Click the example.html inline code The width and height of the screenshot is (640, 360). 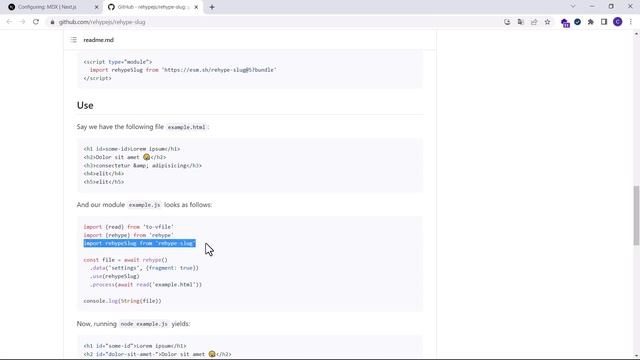click(x=186, y=127)
